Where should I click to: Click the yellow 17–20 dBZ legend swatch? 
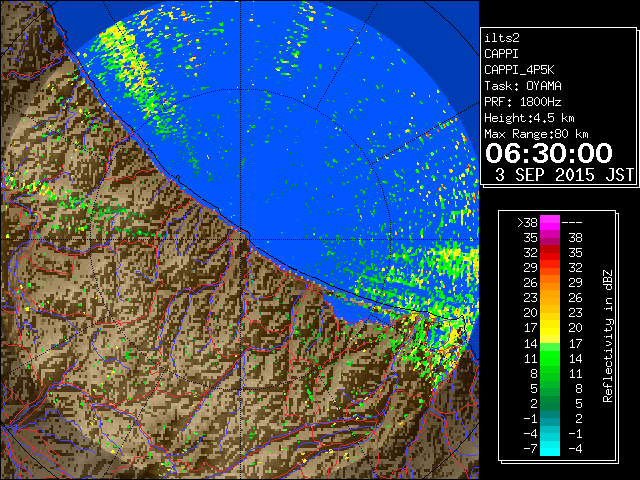point(550,328)
